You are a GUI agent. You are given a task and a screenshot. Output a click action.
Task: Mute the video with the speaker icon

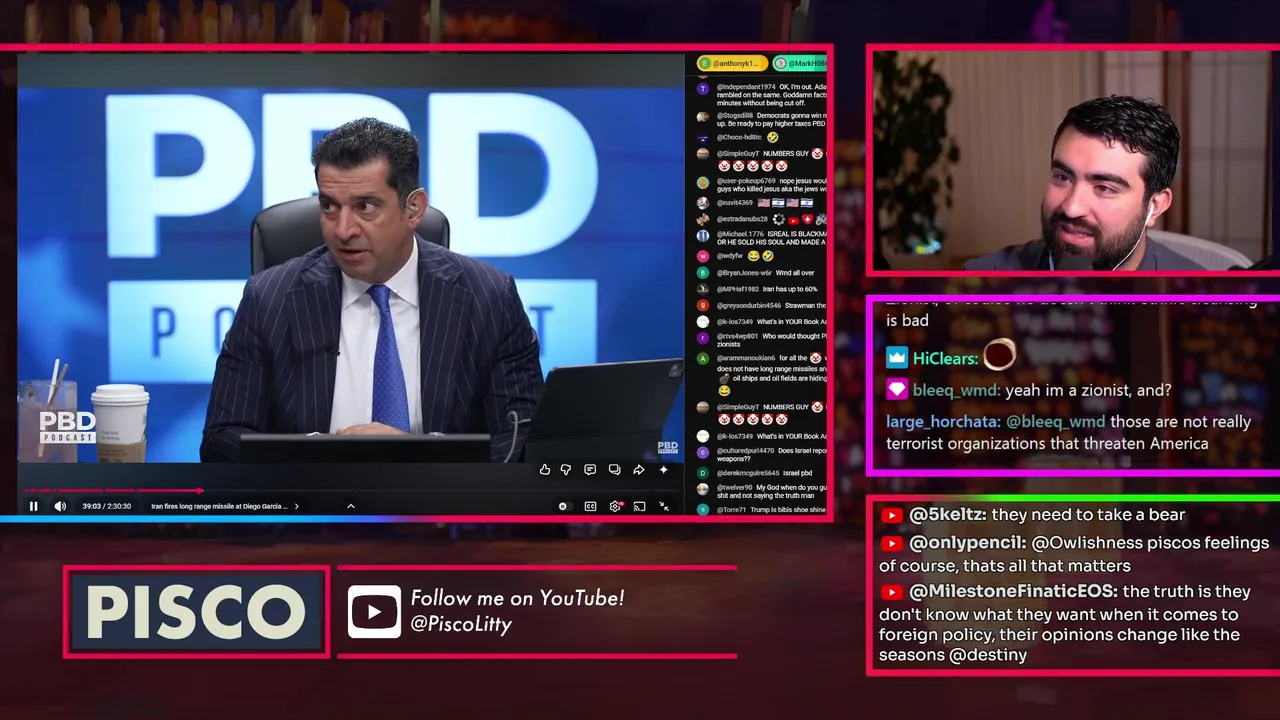pos(60,506)
